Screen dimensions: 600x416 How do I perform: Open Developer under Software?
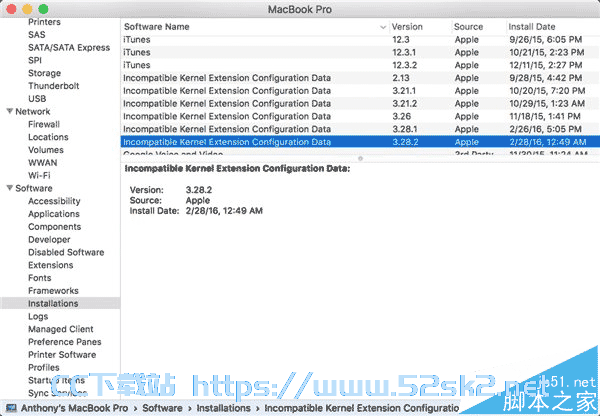pos(49,239)
